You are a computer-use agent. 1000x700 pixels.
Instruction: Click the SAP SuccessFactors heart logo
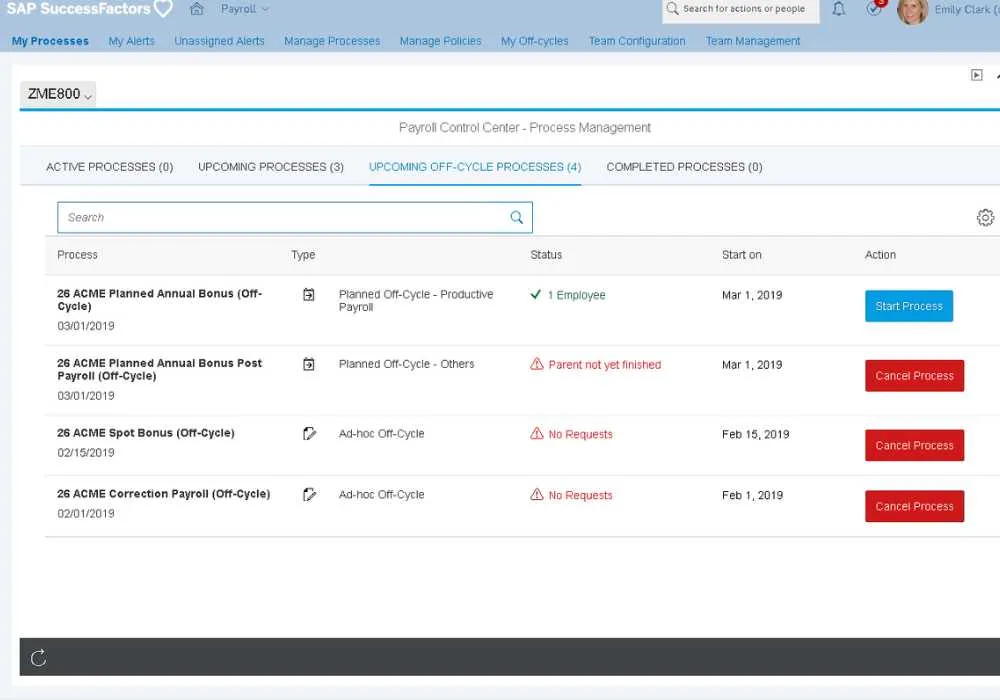tap(163, 8)
